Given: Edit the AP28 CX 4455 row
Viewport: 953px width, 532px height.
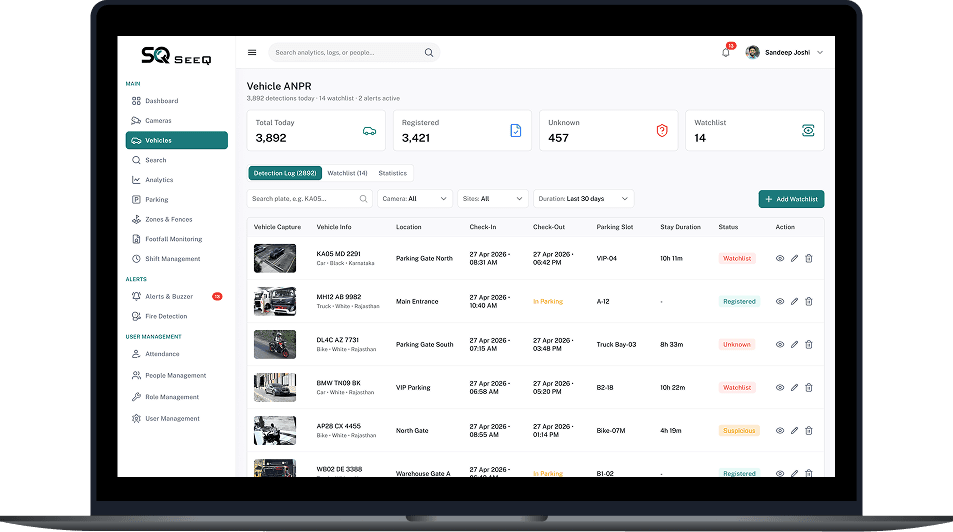Looking at the screenshot, I should pos(794,430).
